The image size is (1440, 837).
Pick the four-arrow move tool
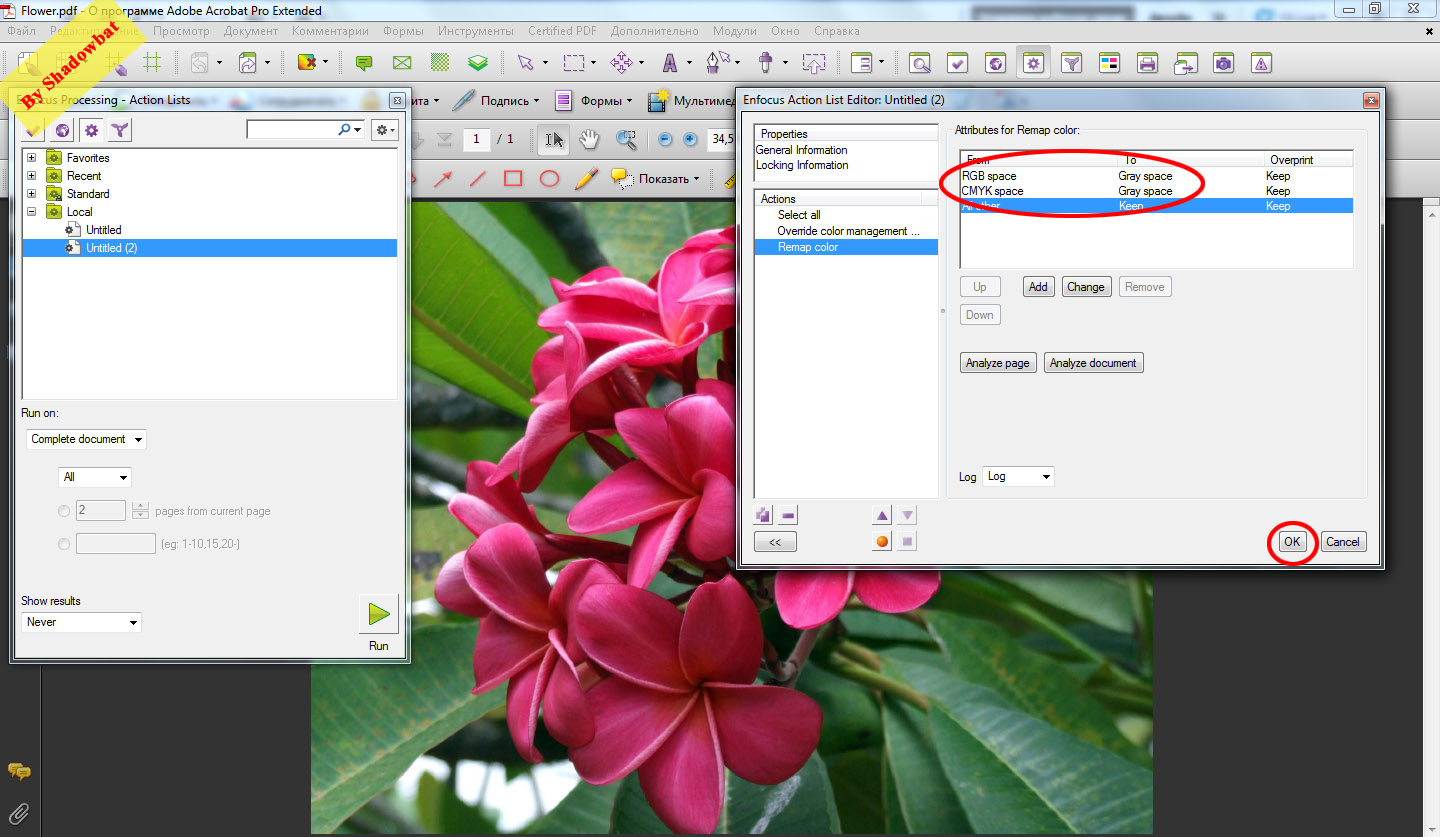pos(622,63)
